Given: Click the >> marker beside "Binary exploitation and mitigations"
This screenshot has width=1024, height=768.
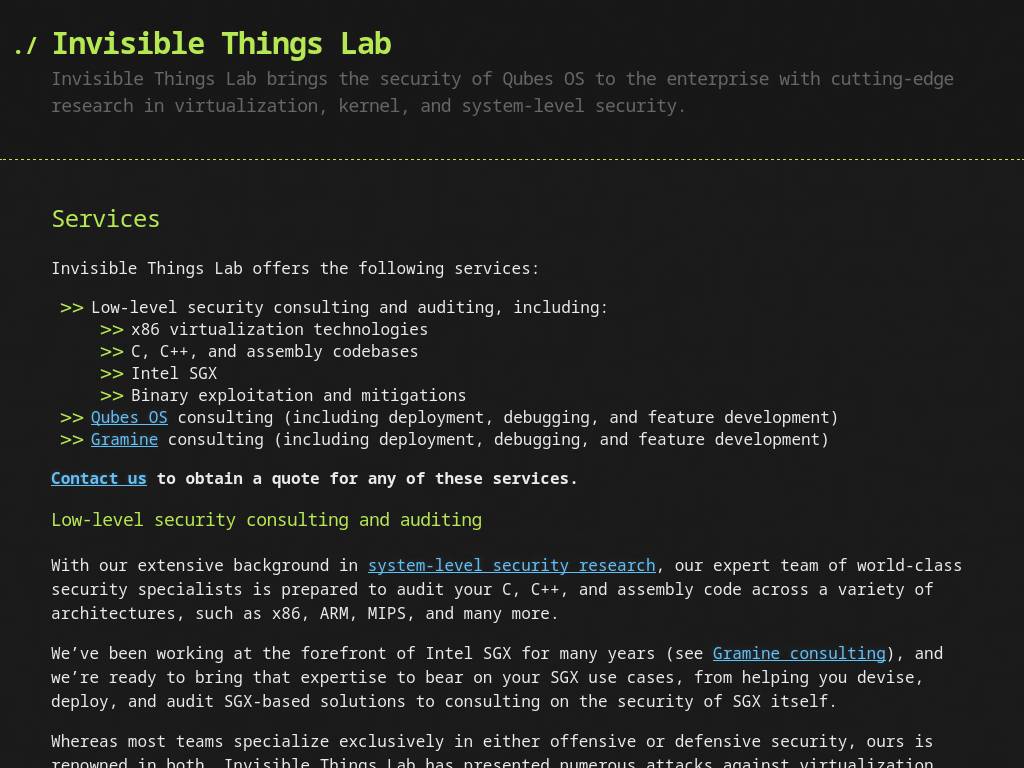Looking at the screenshot, I should 112,396.
